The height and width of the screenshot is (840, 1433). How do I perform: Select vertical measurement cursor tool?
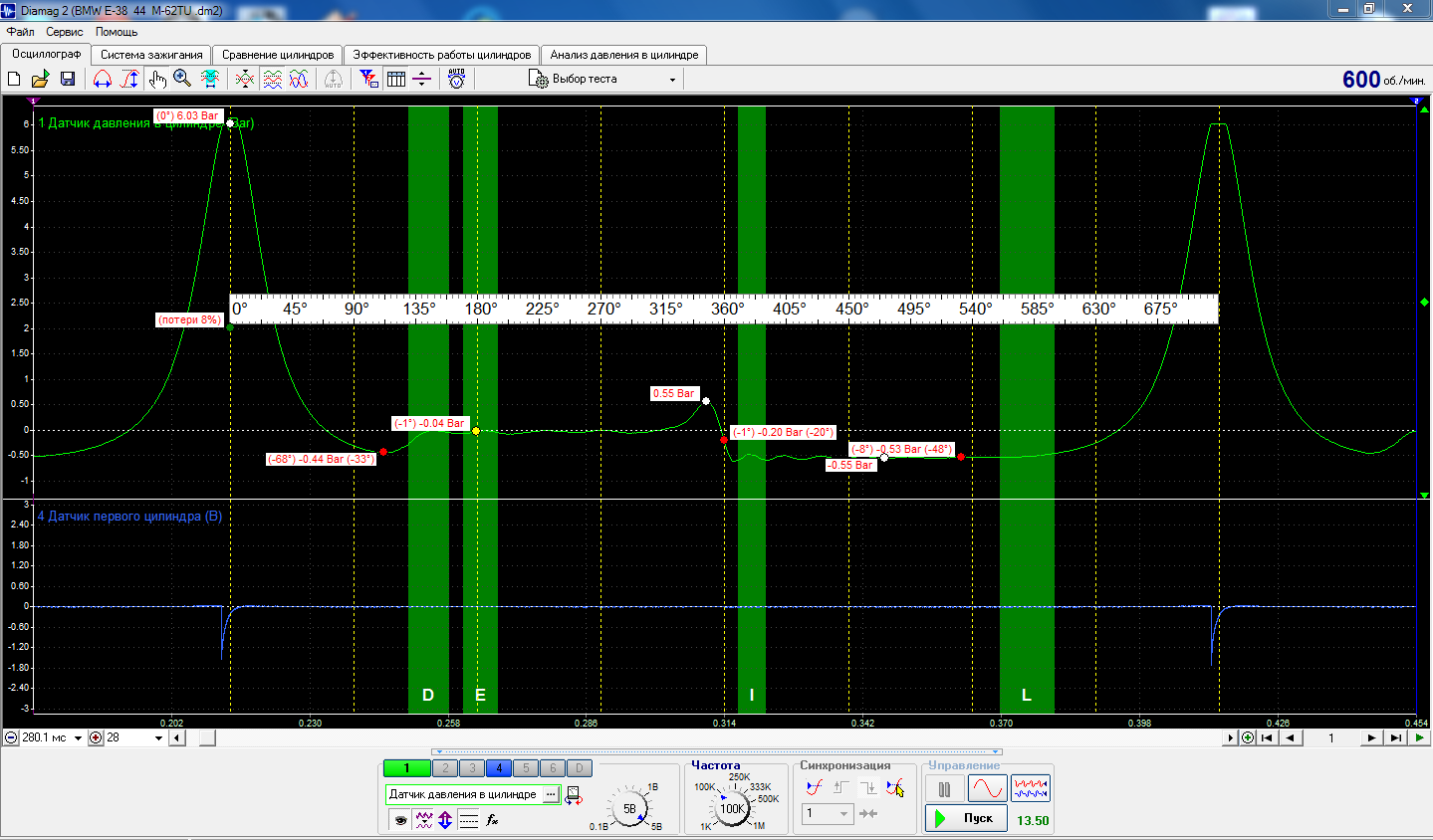click(129, 80)
